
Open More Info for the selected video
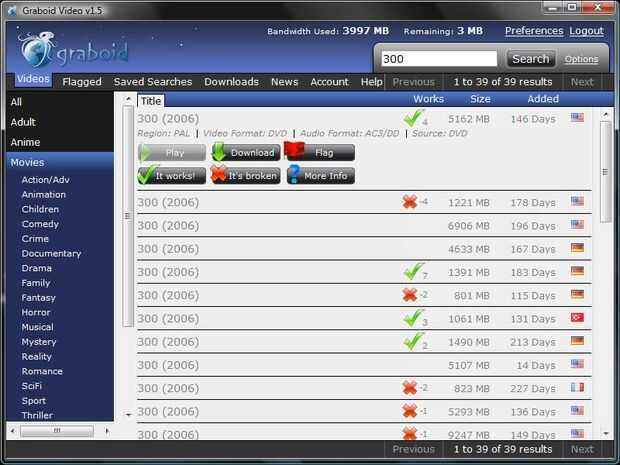pyautogui.click(x=321, y=176)
